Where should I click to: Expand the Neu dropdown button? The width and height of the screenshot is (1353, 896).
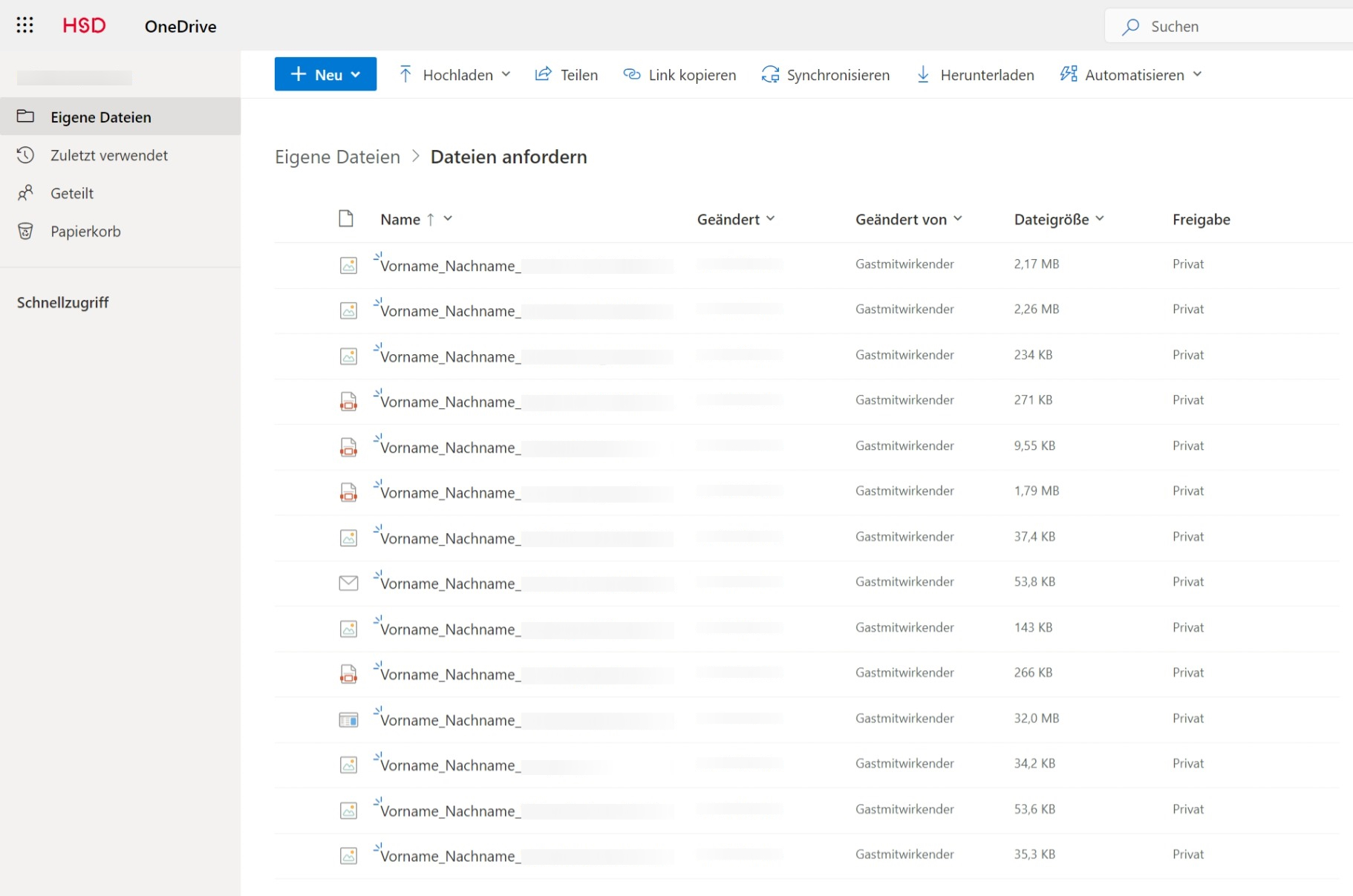pos(325,75)
